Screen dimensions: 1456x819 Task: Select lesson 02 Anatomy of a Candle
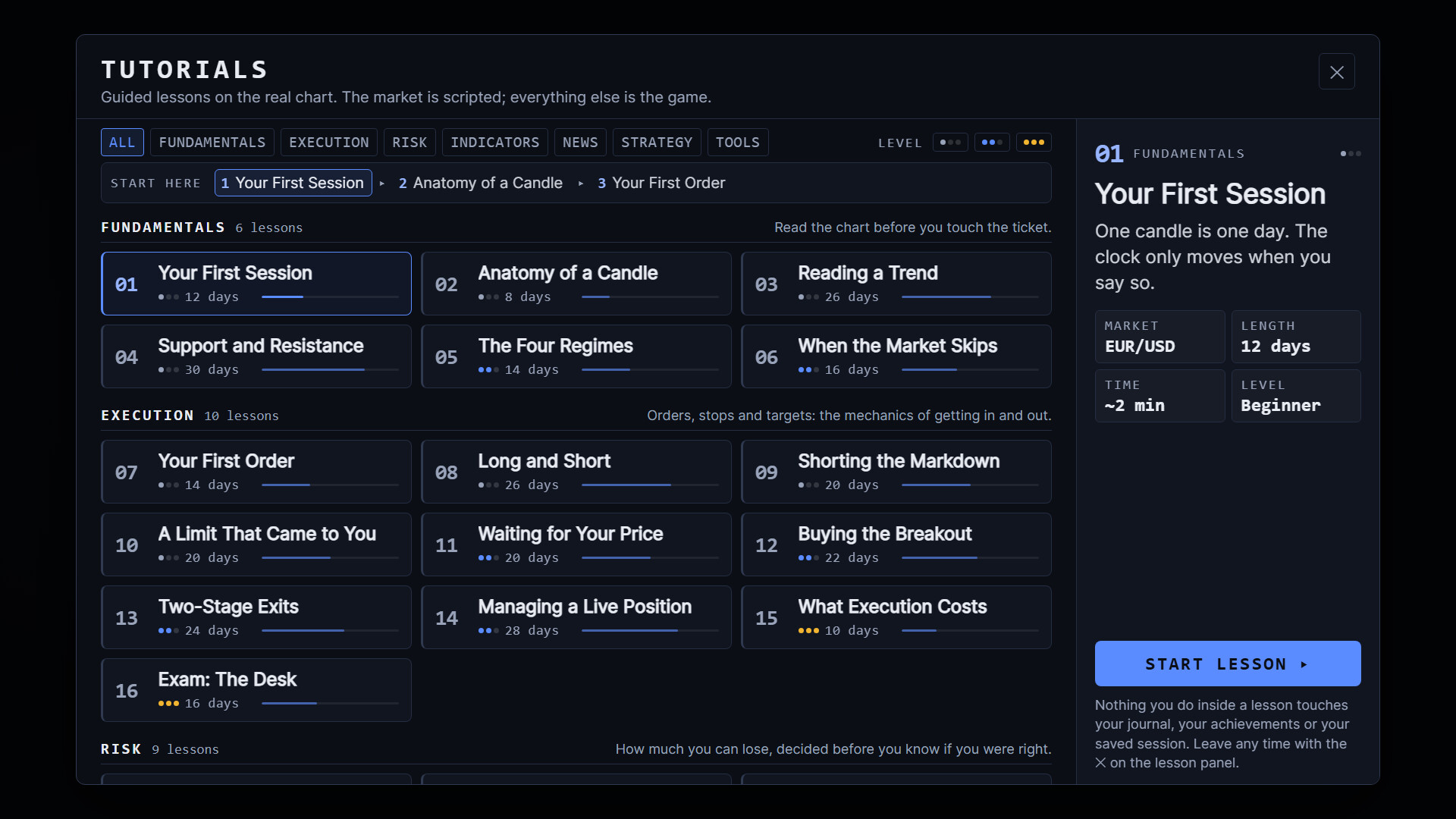576,284
